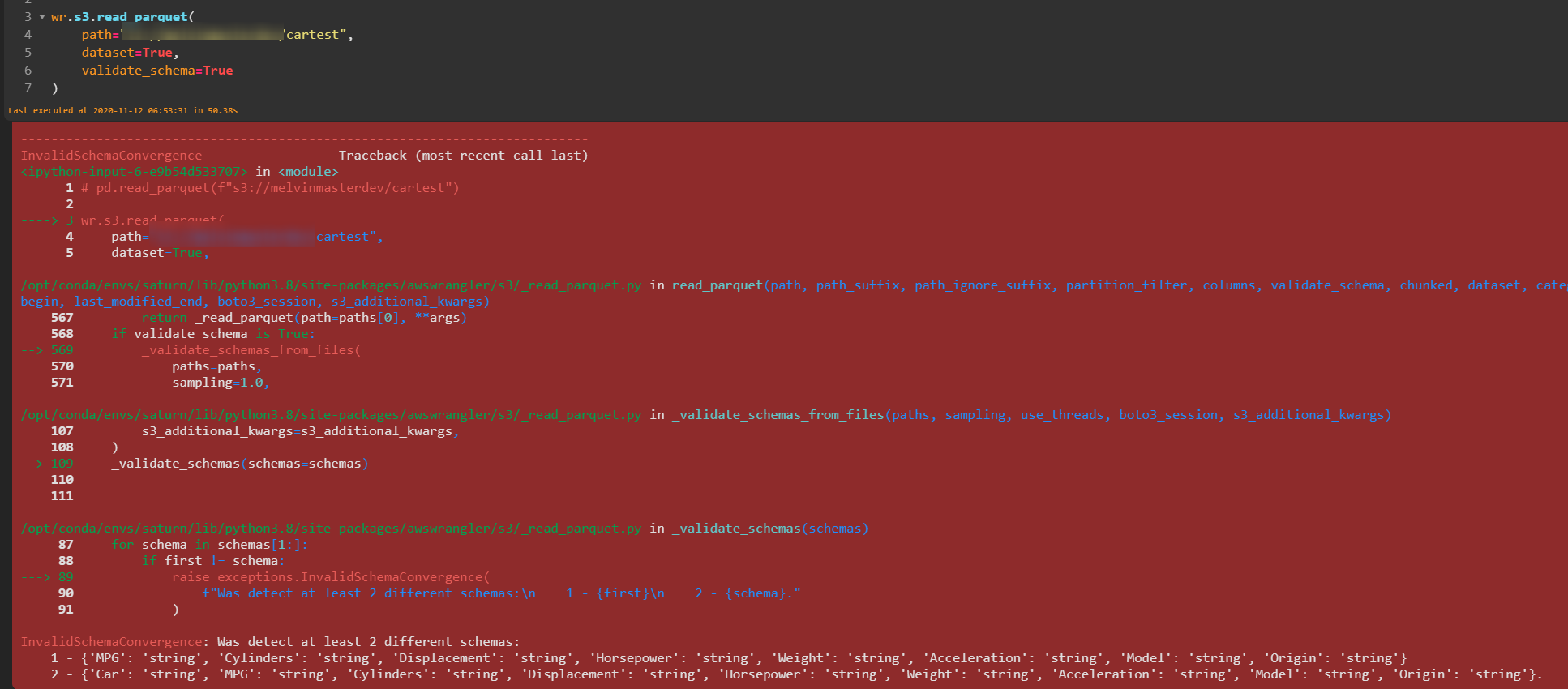This screenshot has width=1568, height=689.
Task: Click "begin, last_modified_end, boto3_session, s3_additional_kwargs)" signature line
Action: [x=255, y=302]
